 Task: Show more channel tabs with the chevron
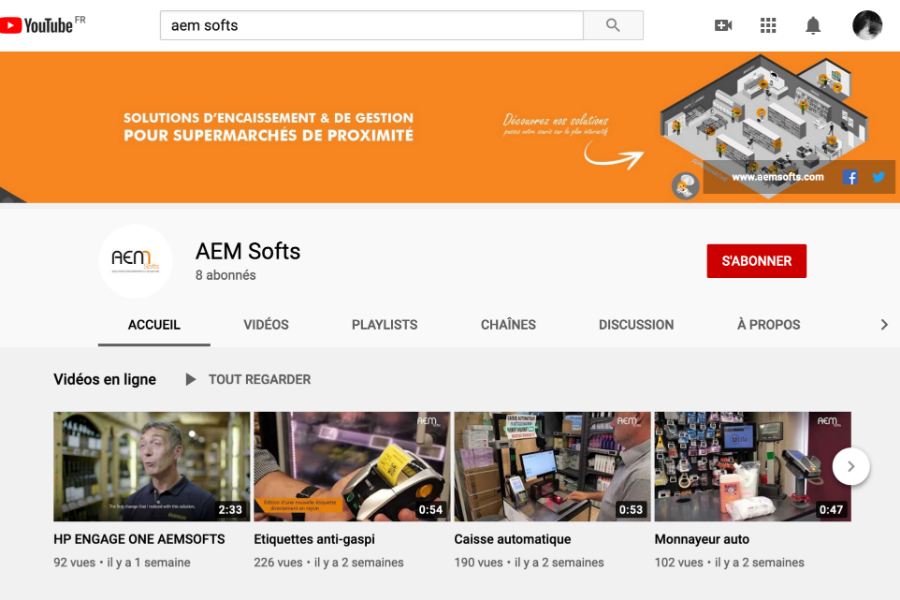884,325
